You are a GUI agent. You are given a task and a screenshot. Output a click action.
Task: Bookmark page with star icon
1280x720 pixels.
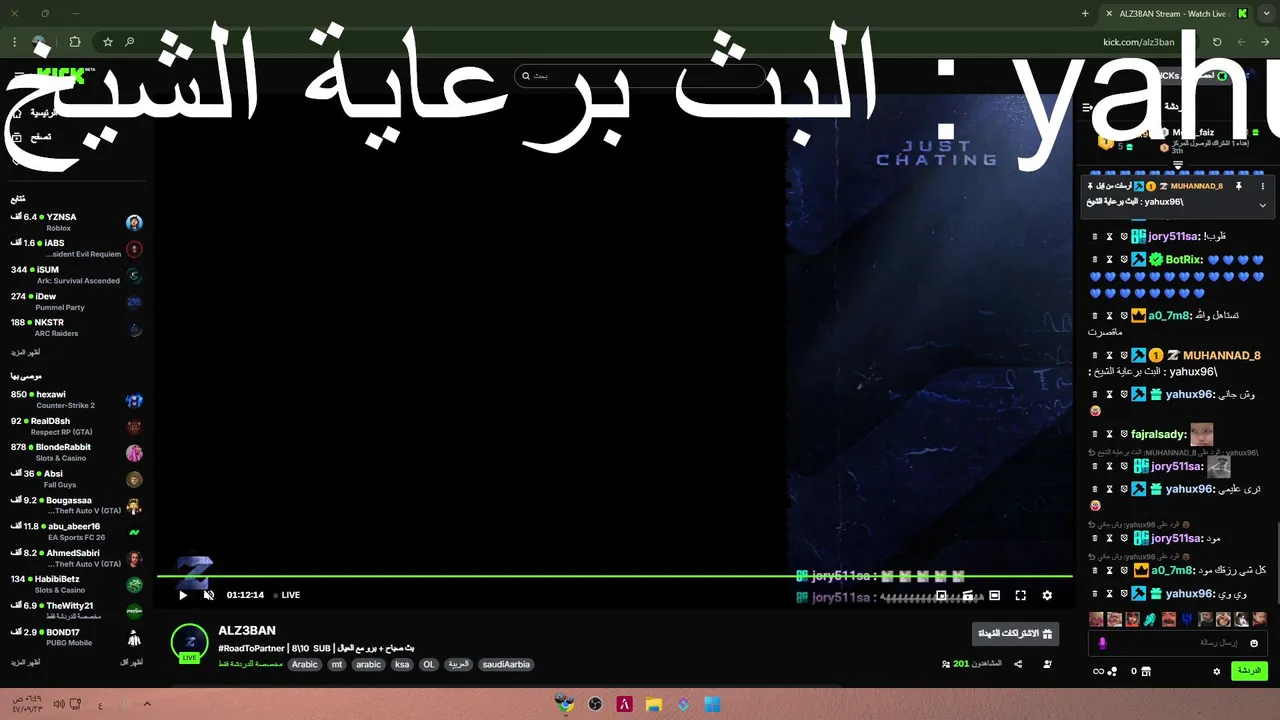[x=107, y=42]
